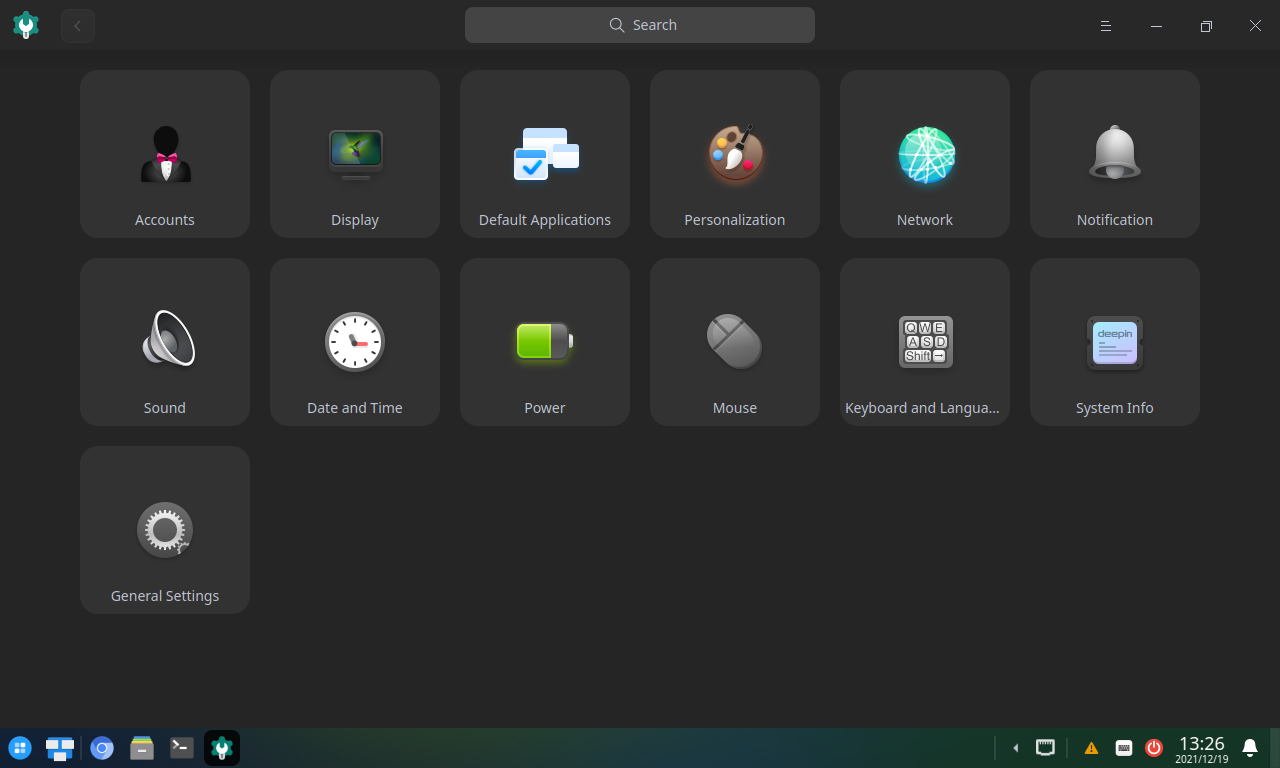
Task: Open the multitasking view in taskbar
Action: coord(60,748)
